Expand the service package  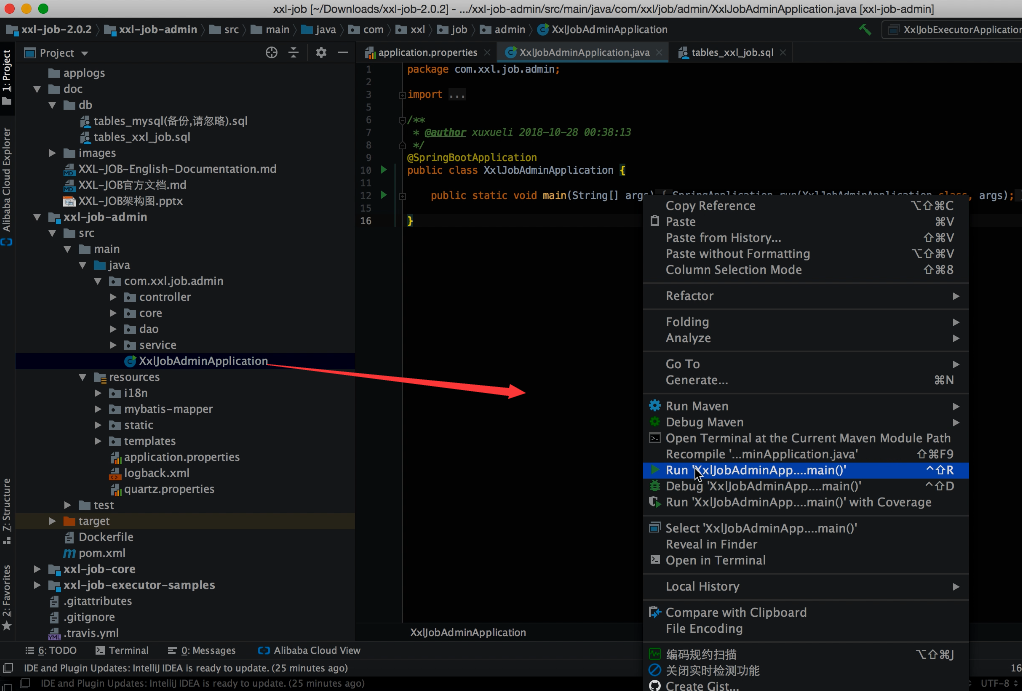(113, 346)
